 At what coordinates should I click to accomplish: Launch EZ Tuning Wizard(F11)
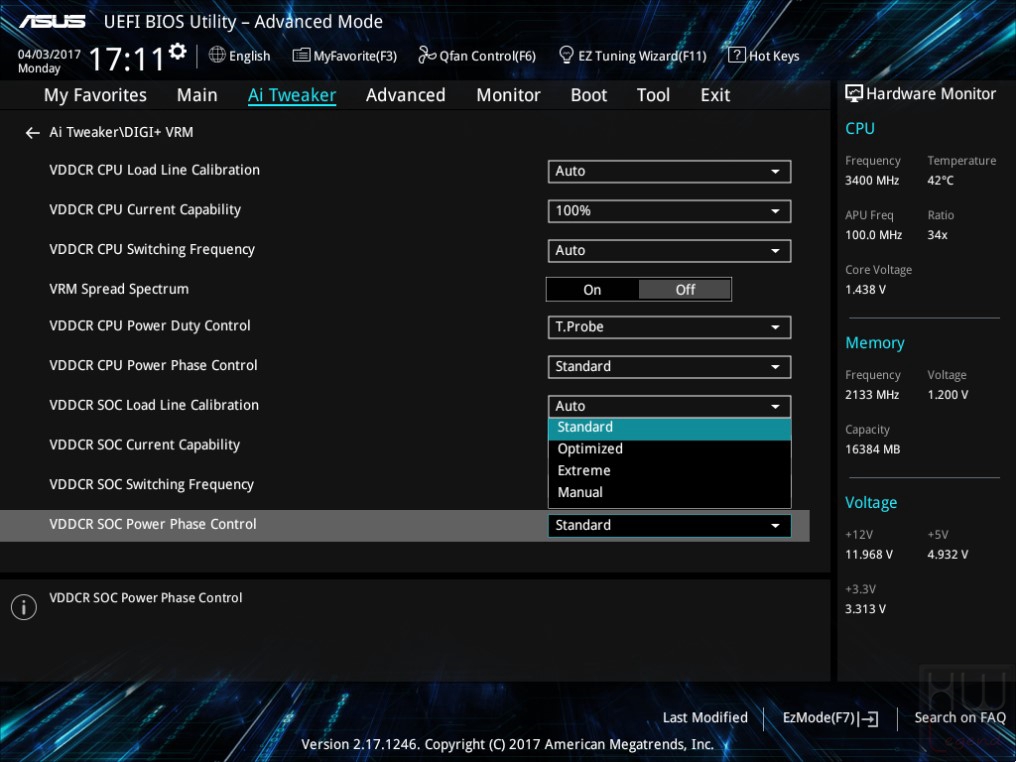632,56
